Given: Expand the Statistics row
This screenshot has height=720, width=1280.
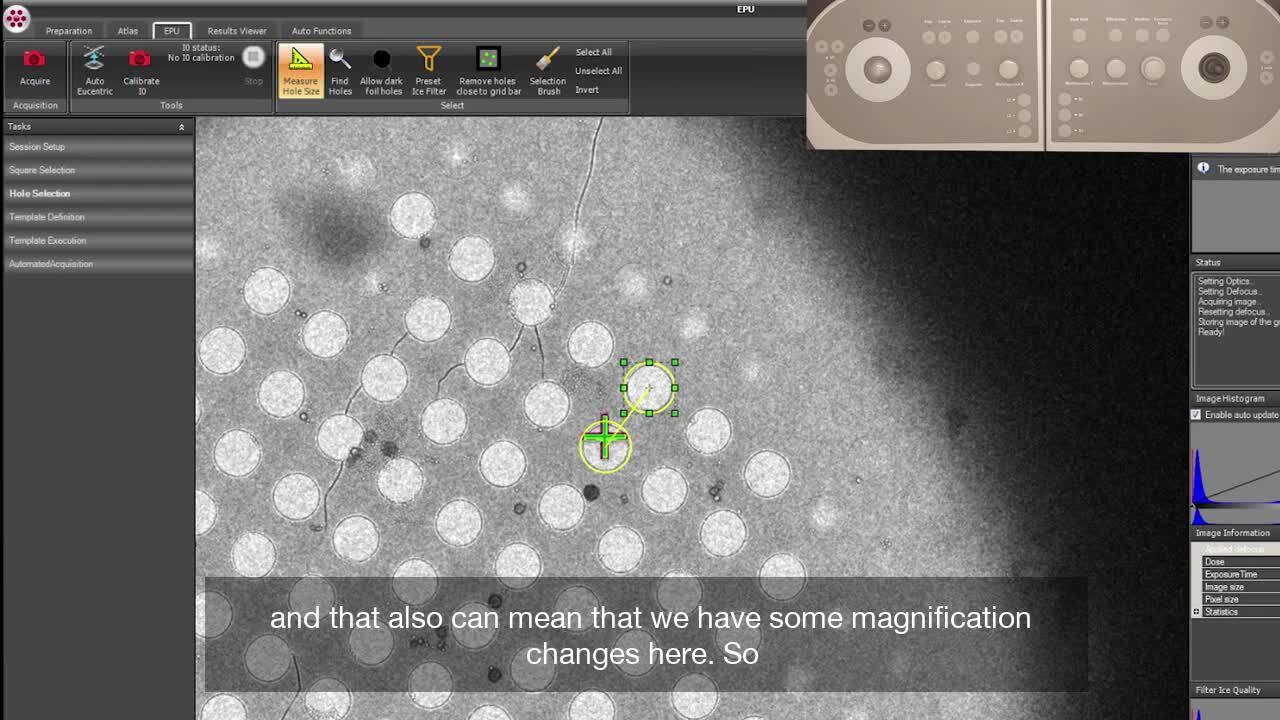Looking at the screenshot, I should point(1196,612).
